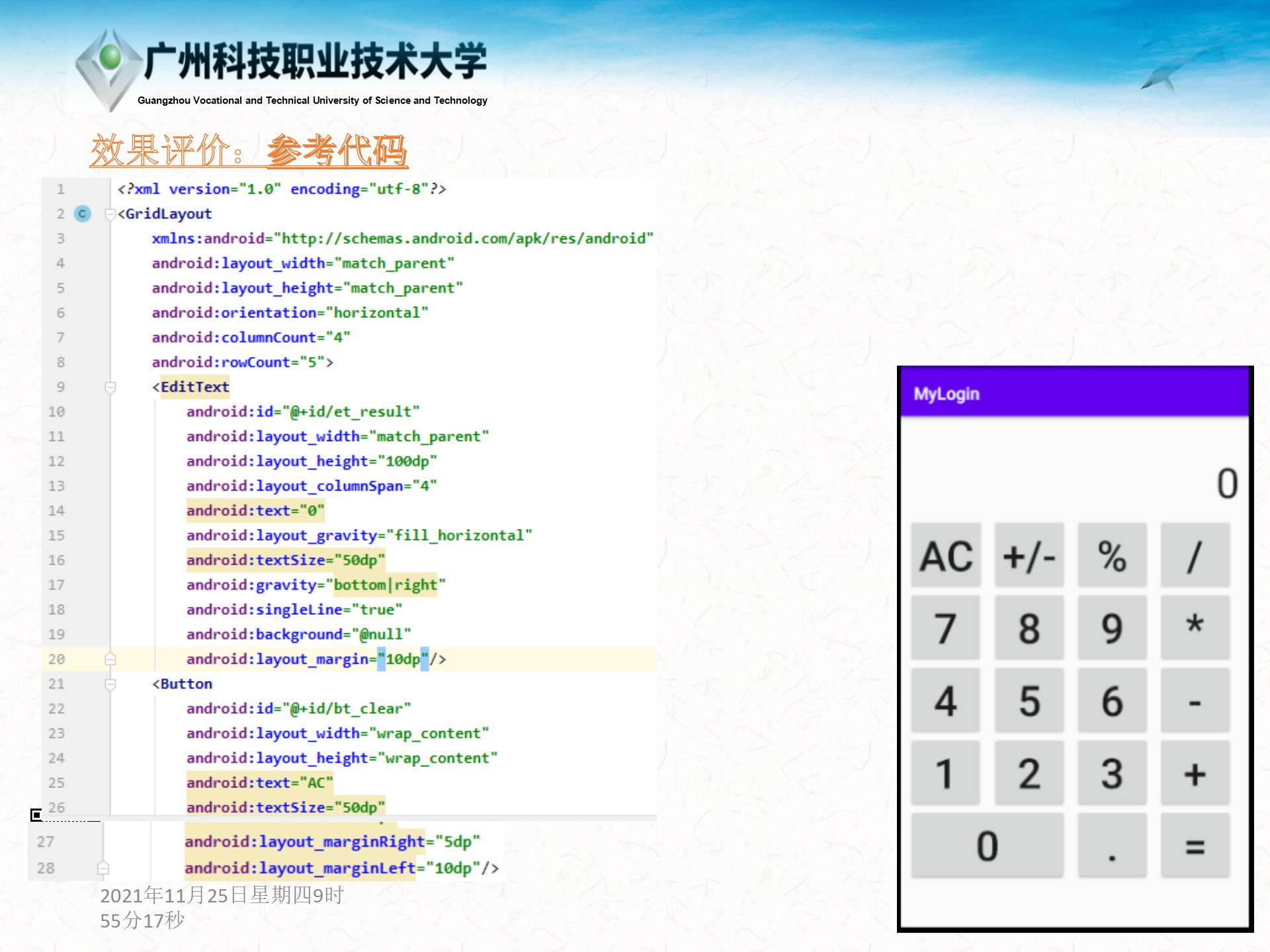The height and width of the screenshot is (952, 1270).
Task: Tap the decimal point button
Action: coord(1112,846)
